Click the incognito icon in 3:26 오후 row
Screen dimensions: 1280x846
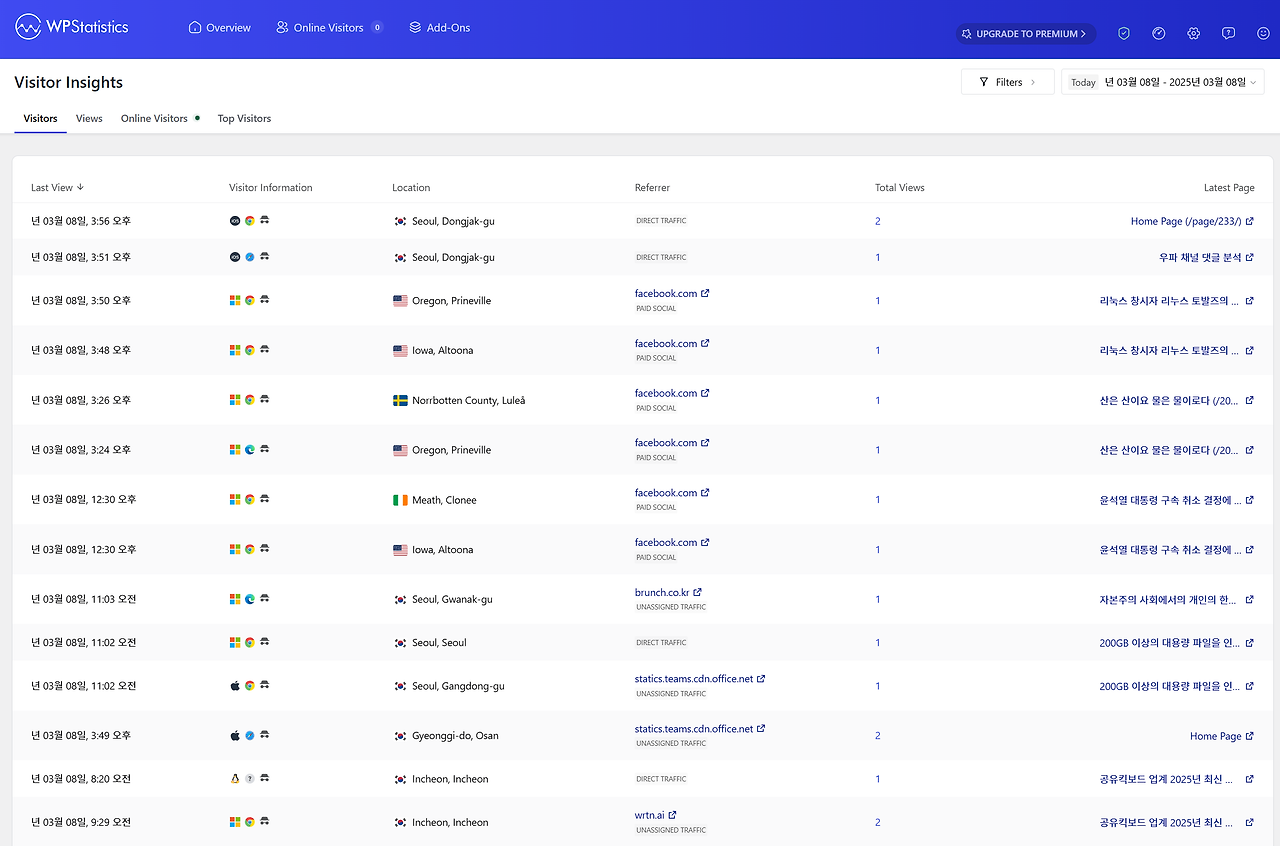265,400
